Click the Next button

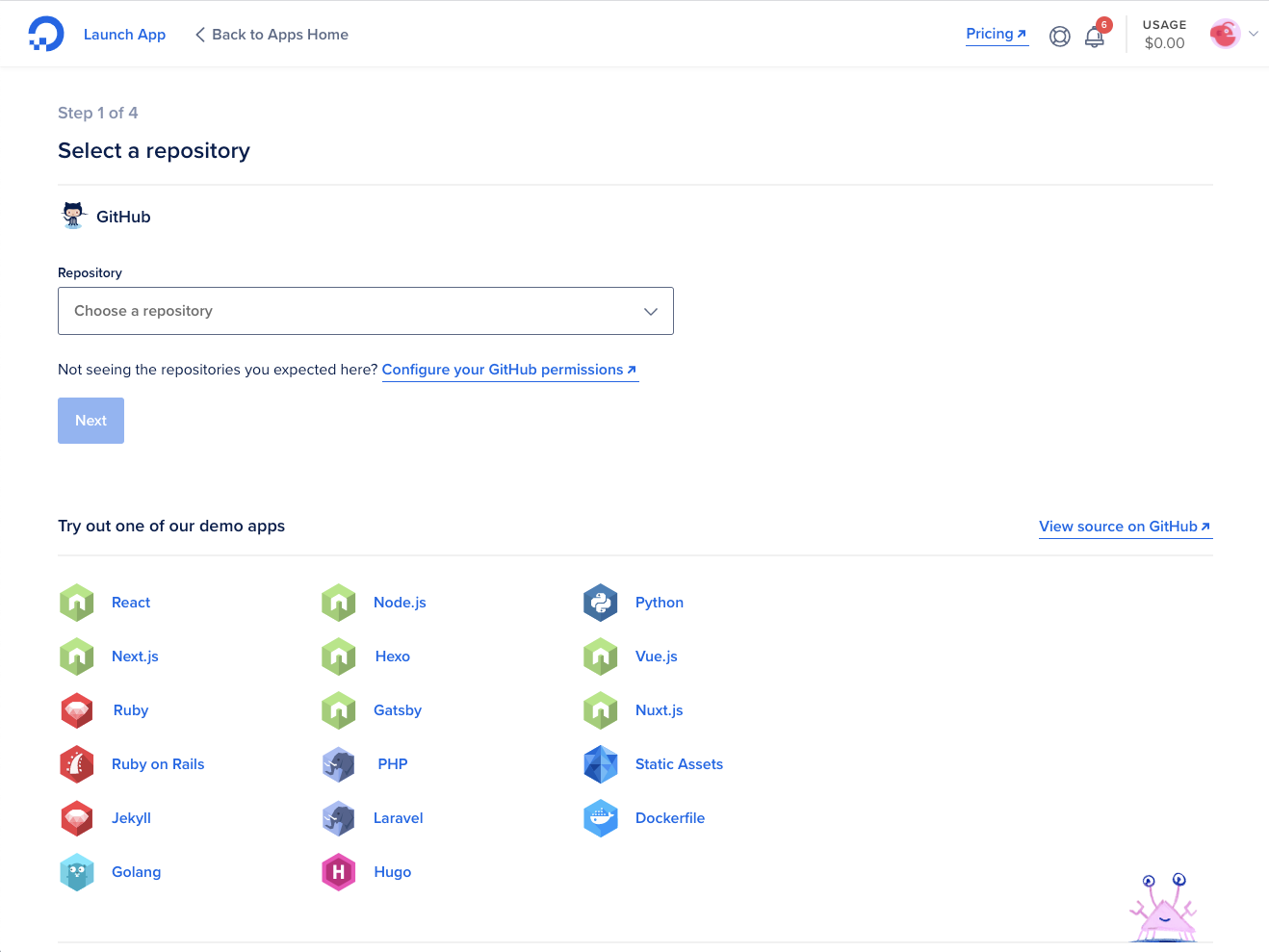[91, 421]
